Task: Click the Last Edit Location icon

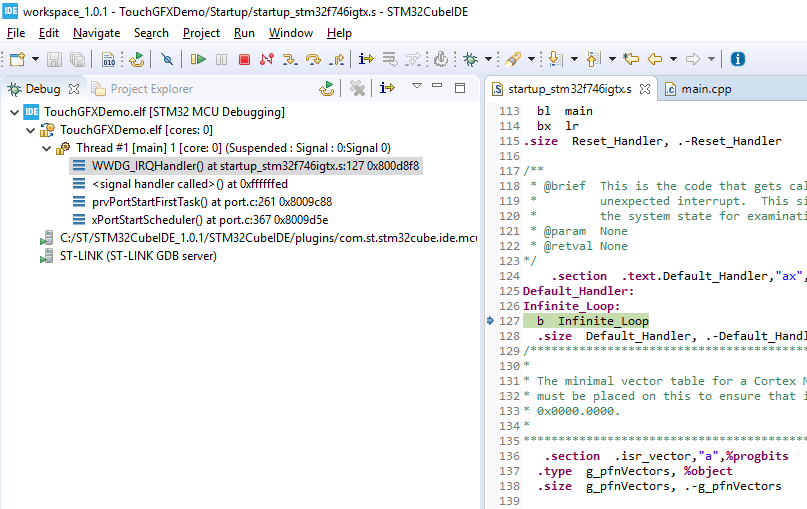Action: (x=631, y=59)
